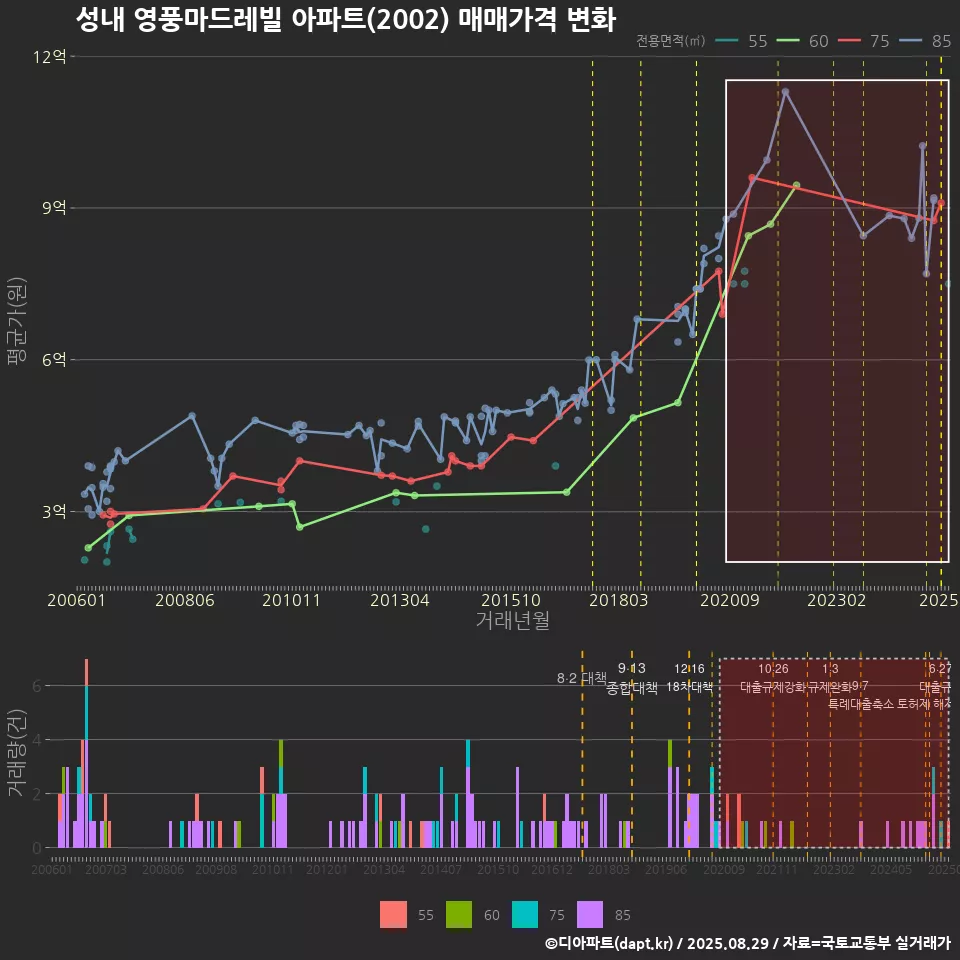Click the 201803 x-axis label on price chart
960x960 pixels.
click(617, 600)
